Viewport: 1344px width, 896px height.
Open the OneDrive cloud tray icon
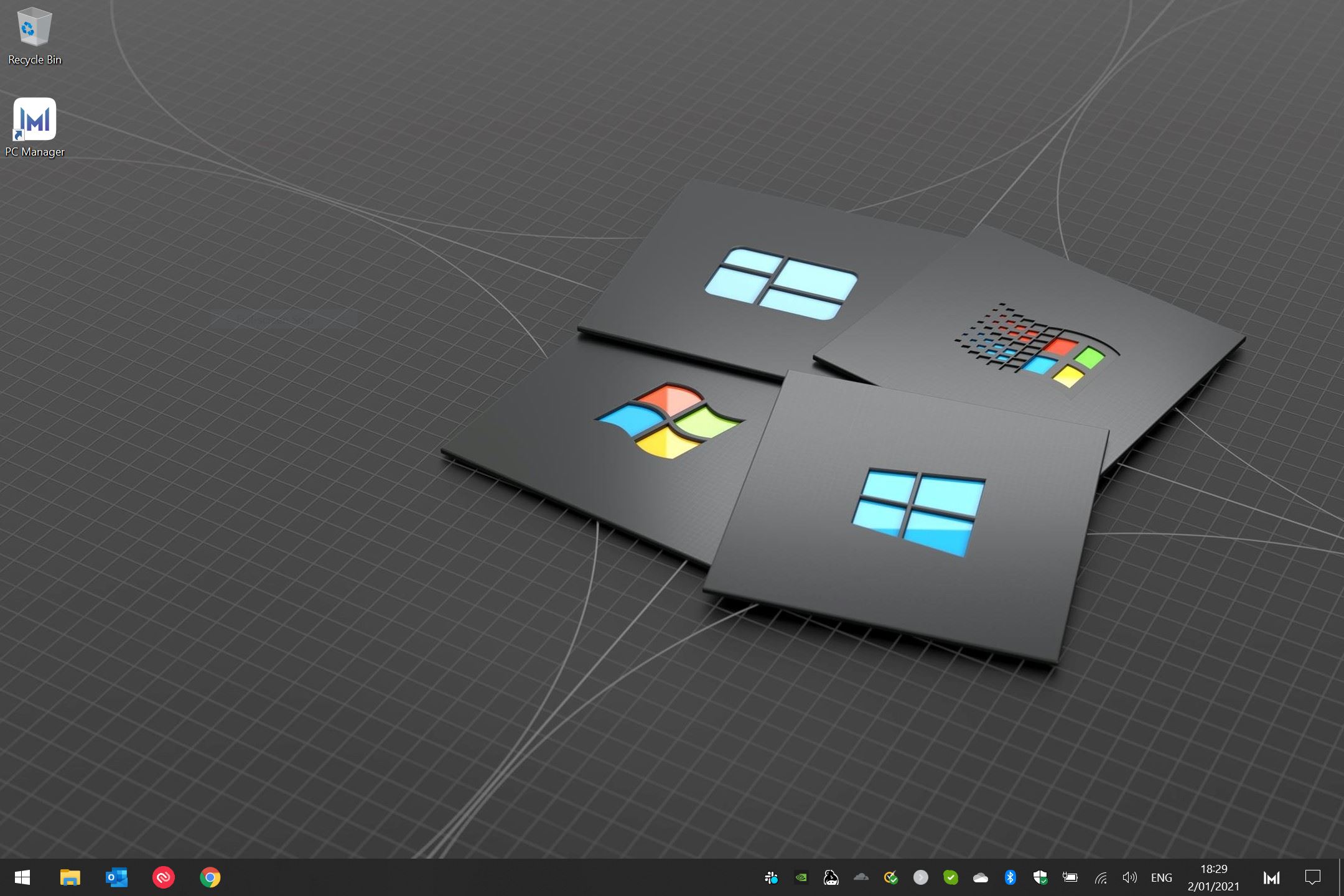click(x=981, y=877)
